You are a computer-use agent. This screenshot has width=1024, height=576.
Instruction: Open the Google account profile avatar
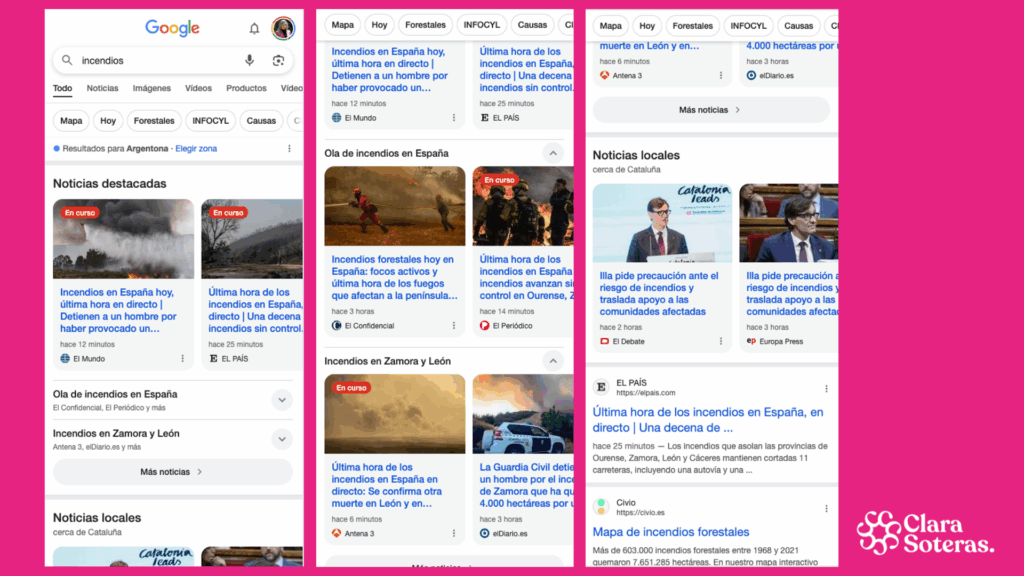[283, 28]
